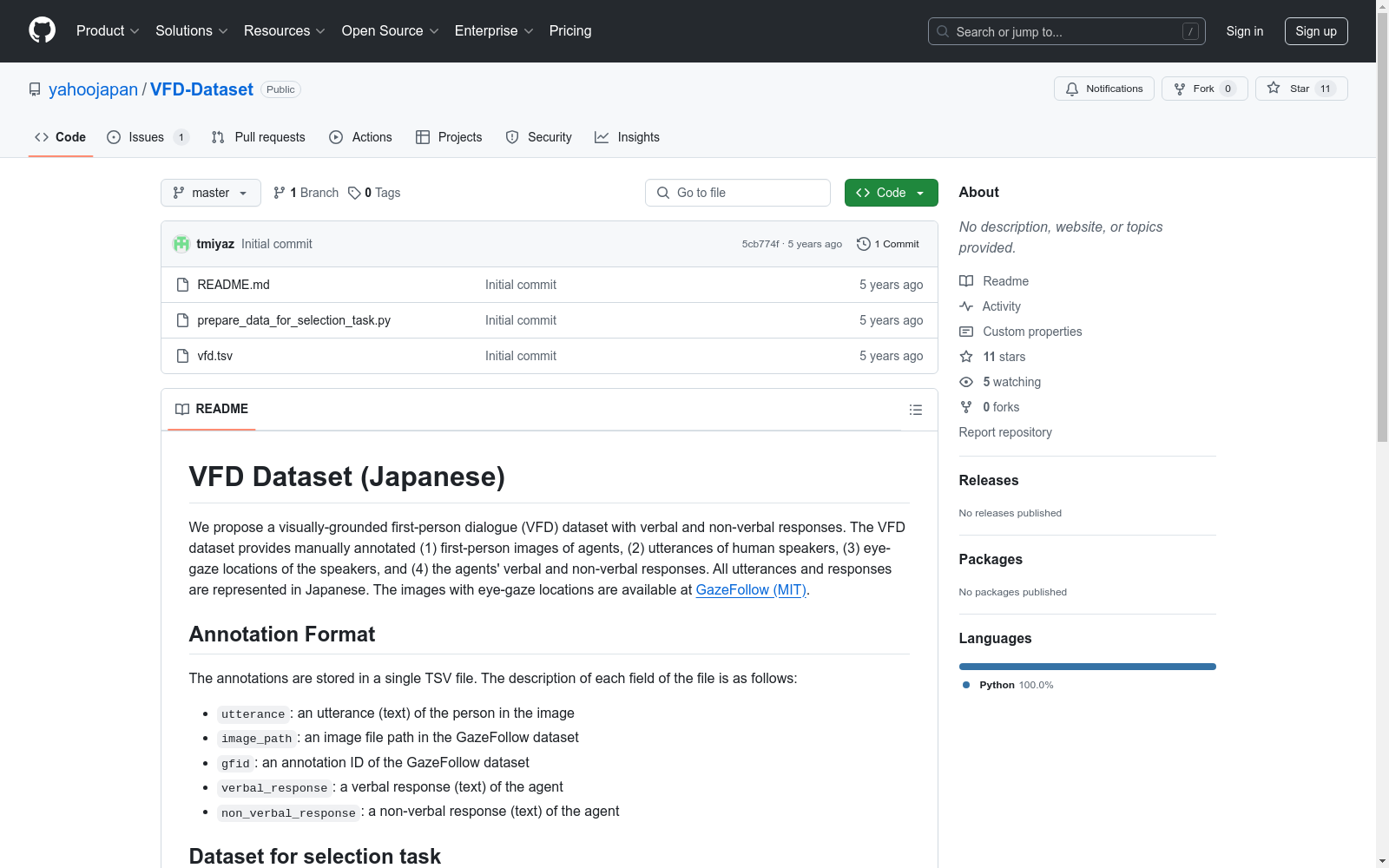This screenshot has width=1389, height=868.
Task: Click the Sign up button
Action: click(x=1316, y=31)
